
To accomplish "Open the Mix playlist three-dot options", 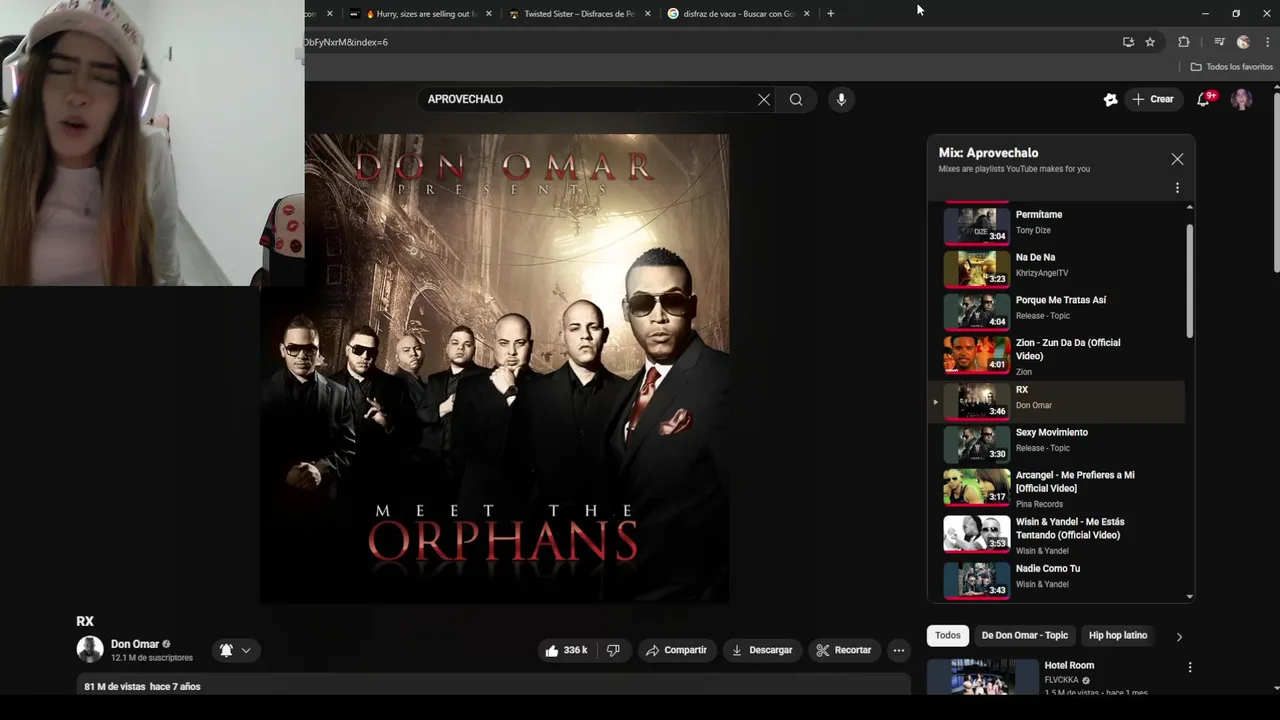I will (x=1177, y=188).
